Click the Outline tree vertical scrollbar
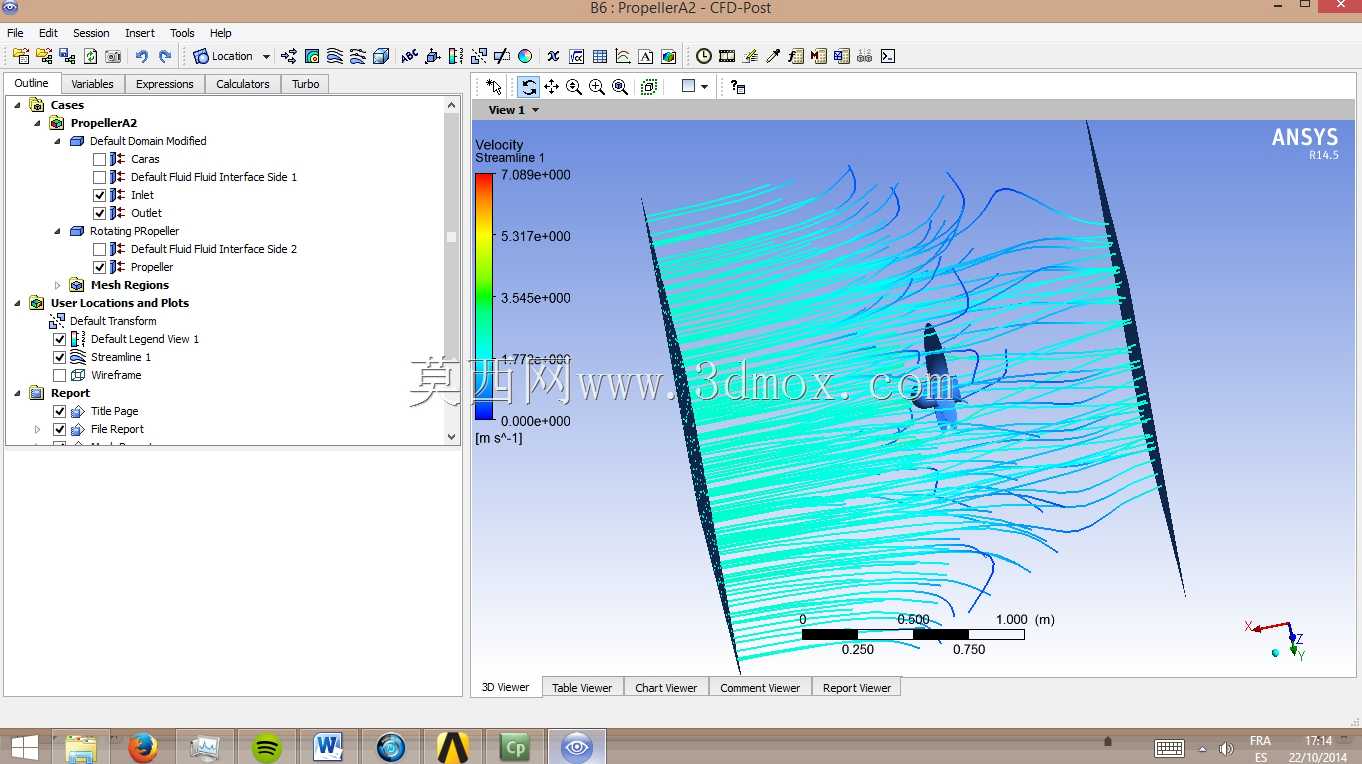The width and height of the screenshot is (1362, 764). coord(452,270)
